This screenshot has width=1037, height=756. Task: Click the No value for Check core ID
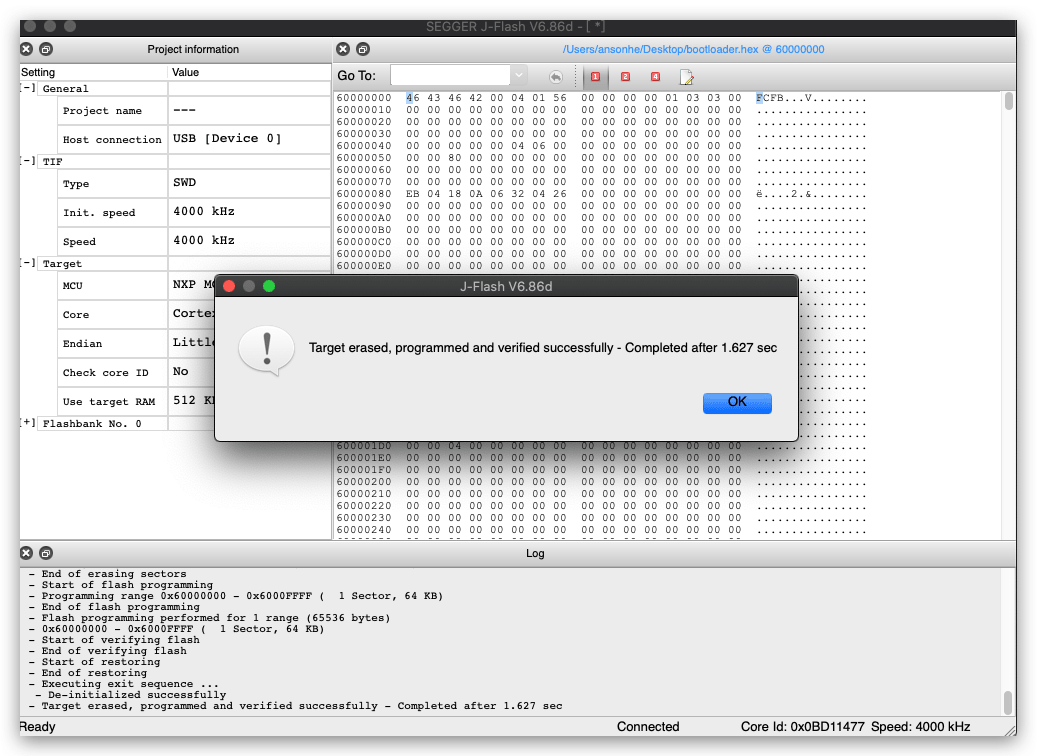point(181,372)
